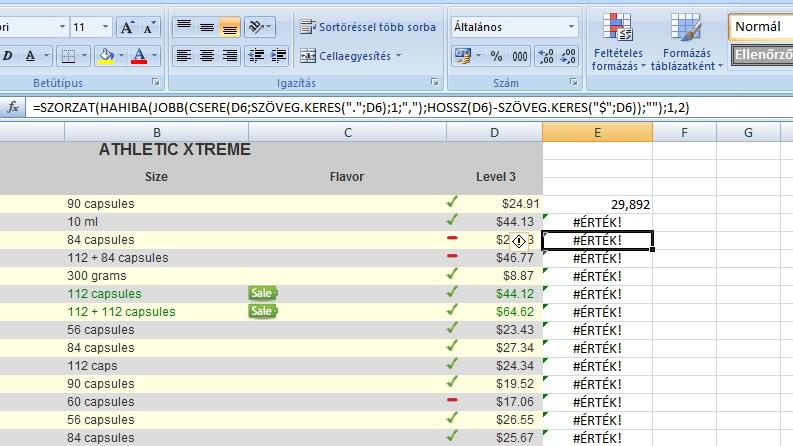Open the Cellaegyesítés dropdown arrow
This screenshot has height=446, width=793.
click(399, 56)
